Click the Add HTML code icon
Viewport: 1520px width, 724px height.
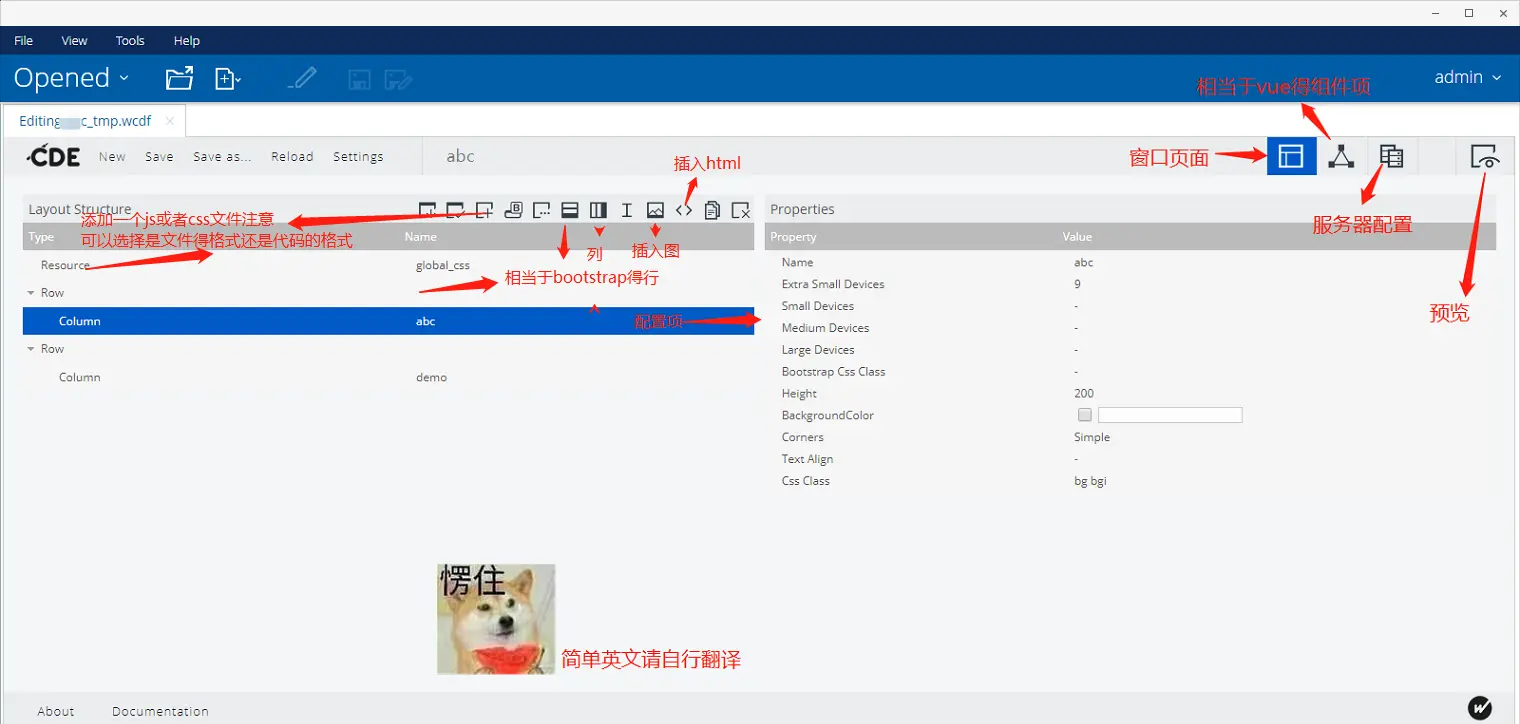click(684, 210)
